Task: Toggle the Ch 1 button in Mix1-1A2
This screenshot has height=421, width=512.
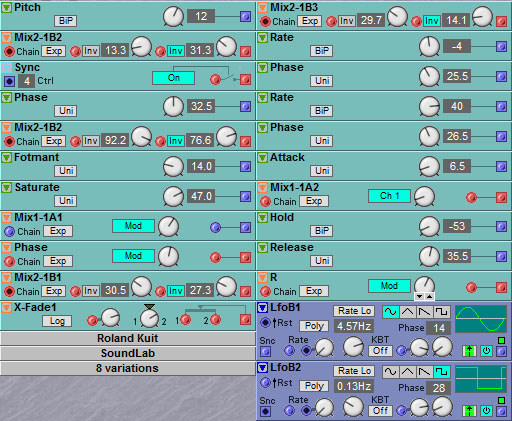Action: [389, 196]
